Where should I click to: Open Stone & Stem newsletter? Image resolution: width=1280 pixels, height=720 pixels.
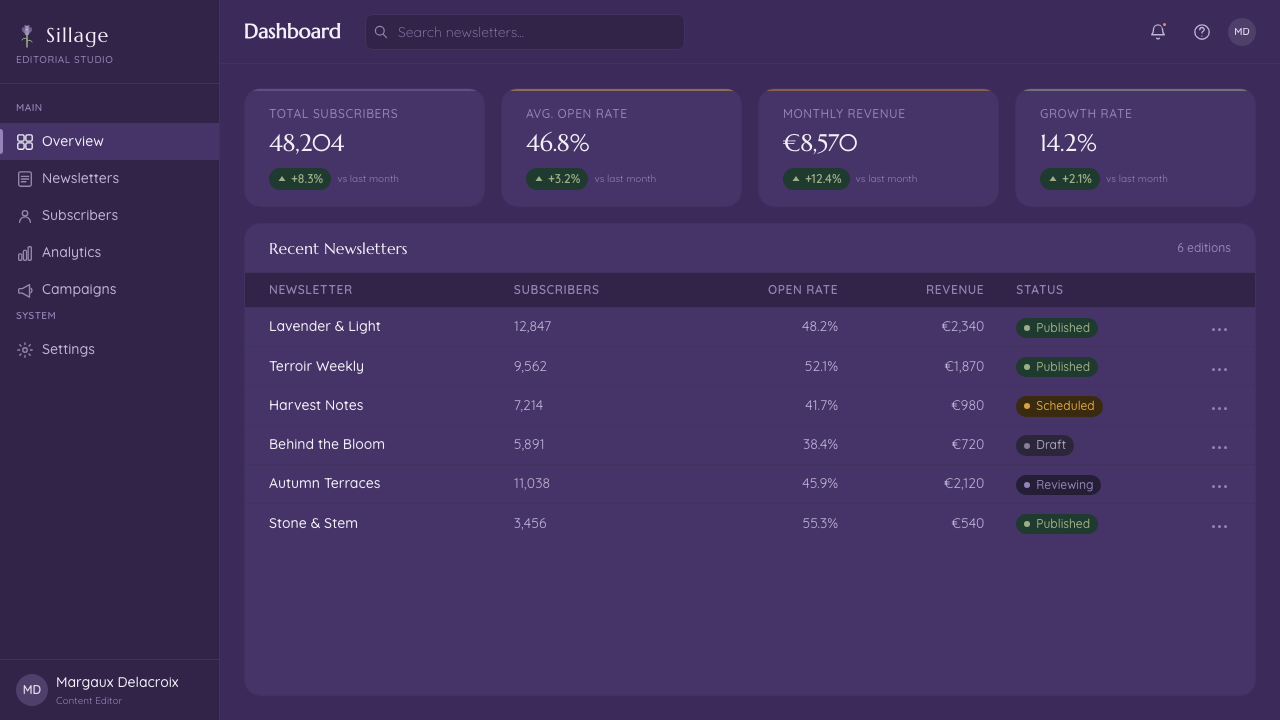point(313,523)
